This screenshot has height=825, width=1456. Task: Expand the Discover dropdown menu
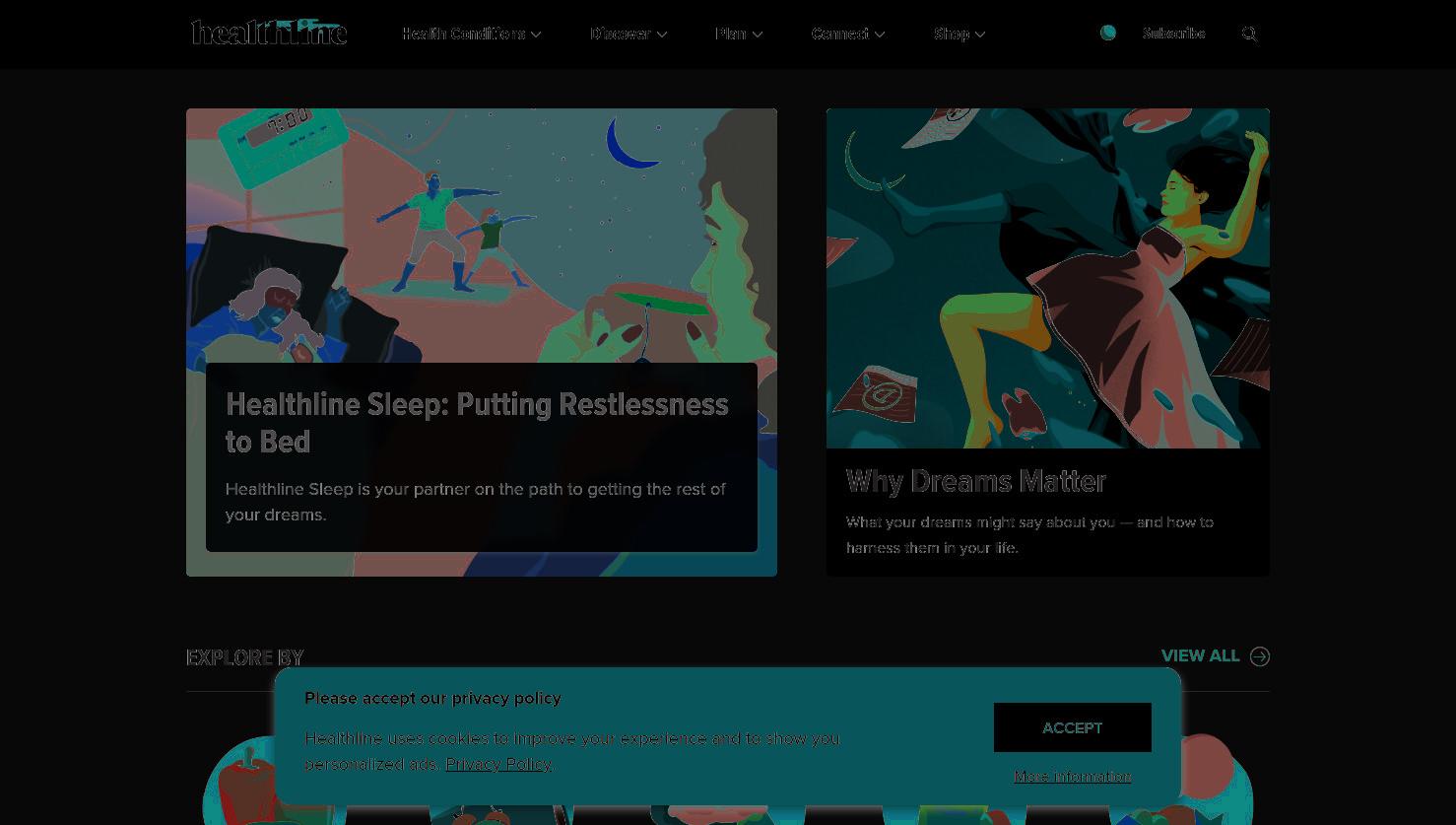(629, 34)
